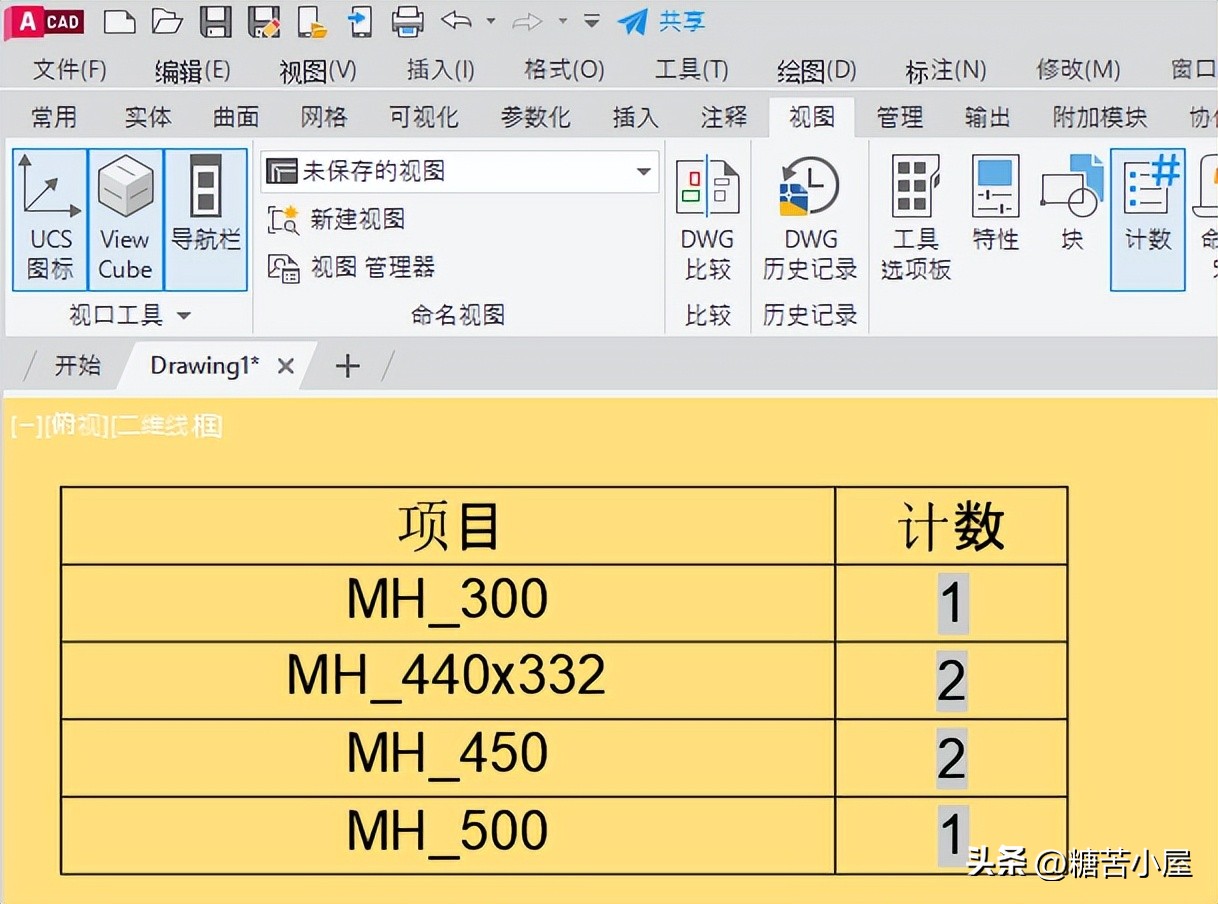Toggle View Cube visibility
This screenshot has width=1218, height=904.
(124, 218)
